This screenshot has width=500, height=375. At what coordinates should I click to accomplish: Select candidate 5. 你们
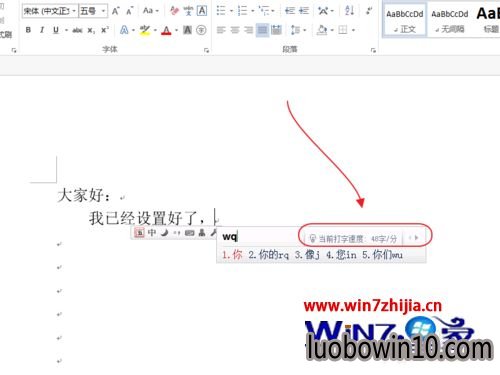click(x=383, y=255)
